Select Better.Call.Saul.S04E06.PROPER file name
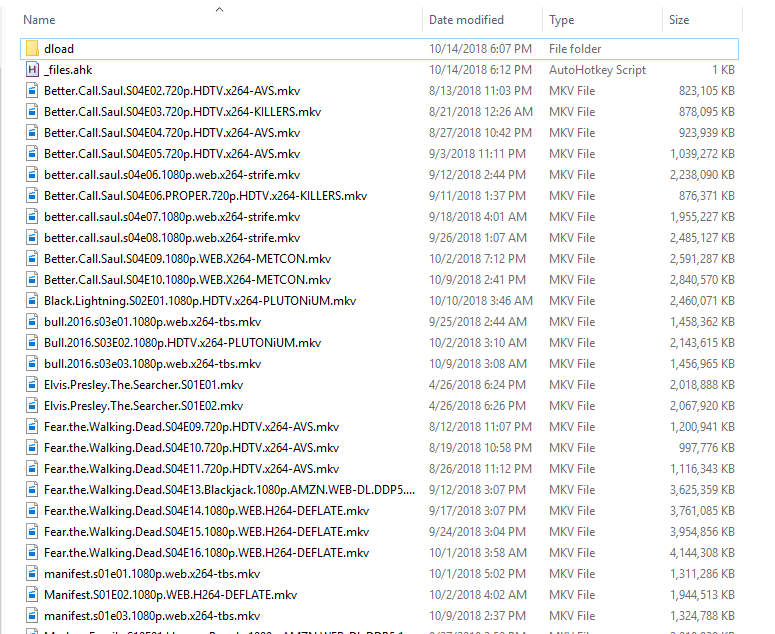775x634 pixels. pos(205,196)
